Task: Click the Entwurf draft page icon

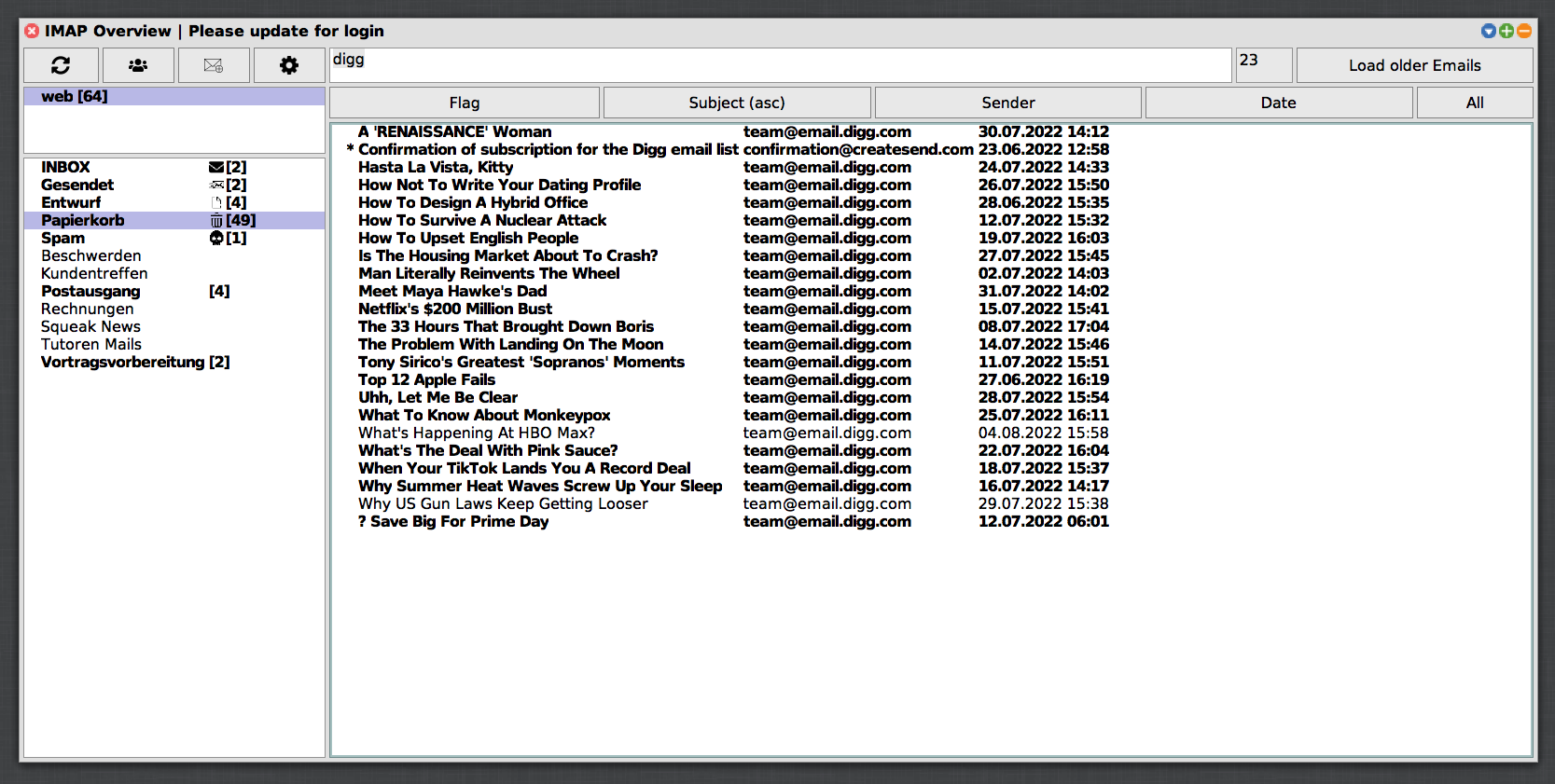Action: (216, 202)
